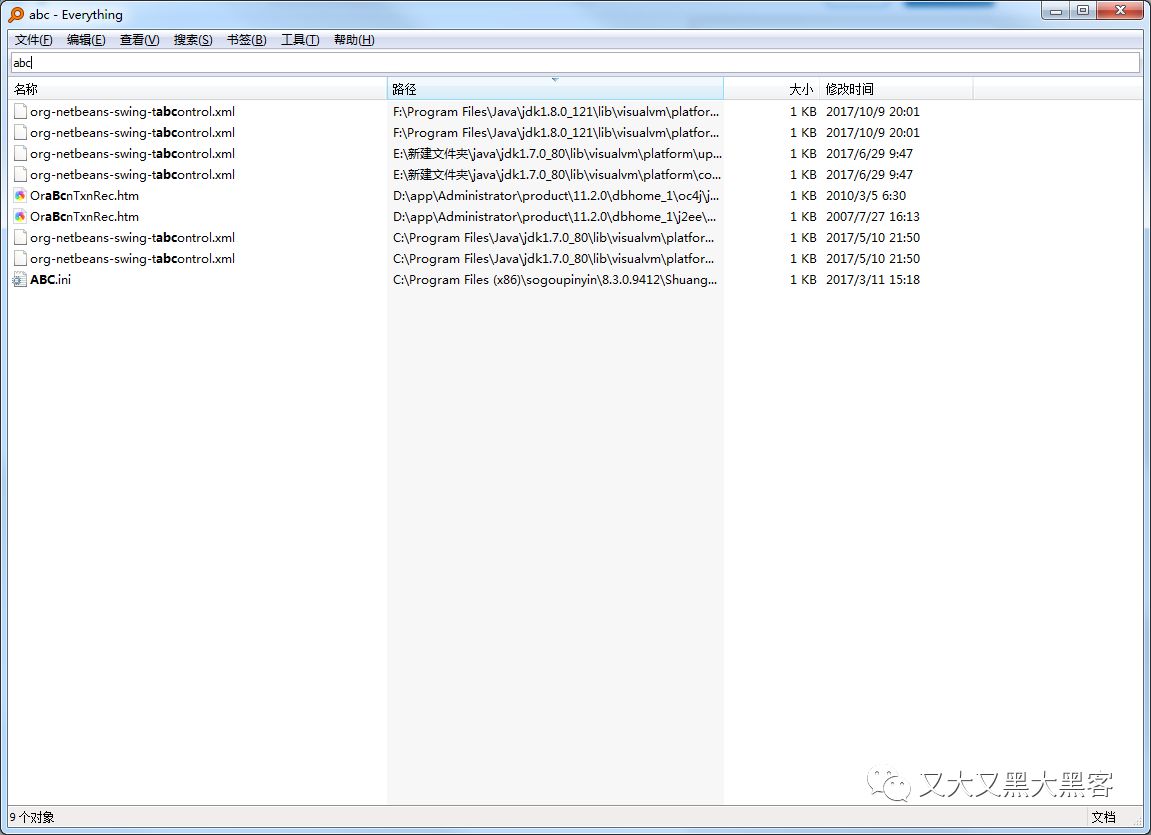The image size is (1151, 835).
Task: Sort results by the 名称 column header
Action: point(198,89)
